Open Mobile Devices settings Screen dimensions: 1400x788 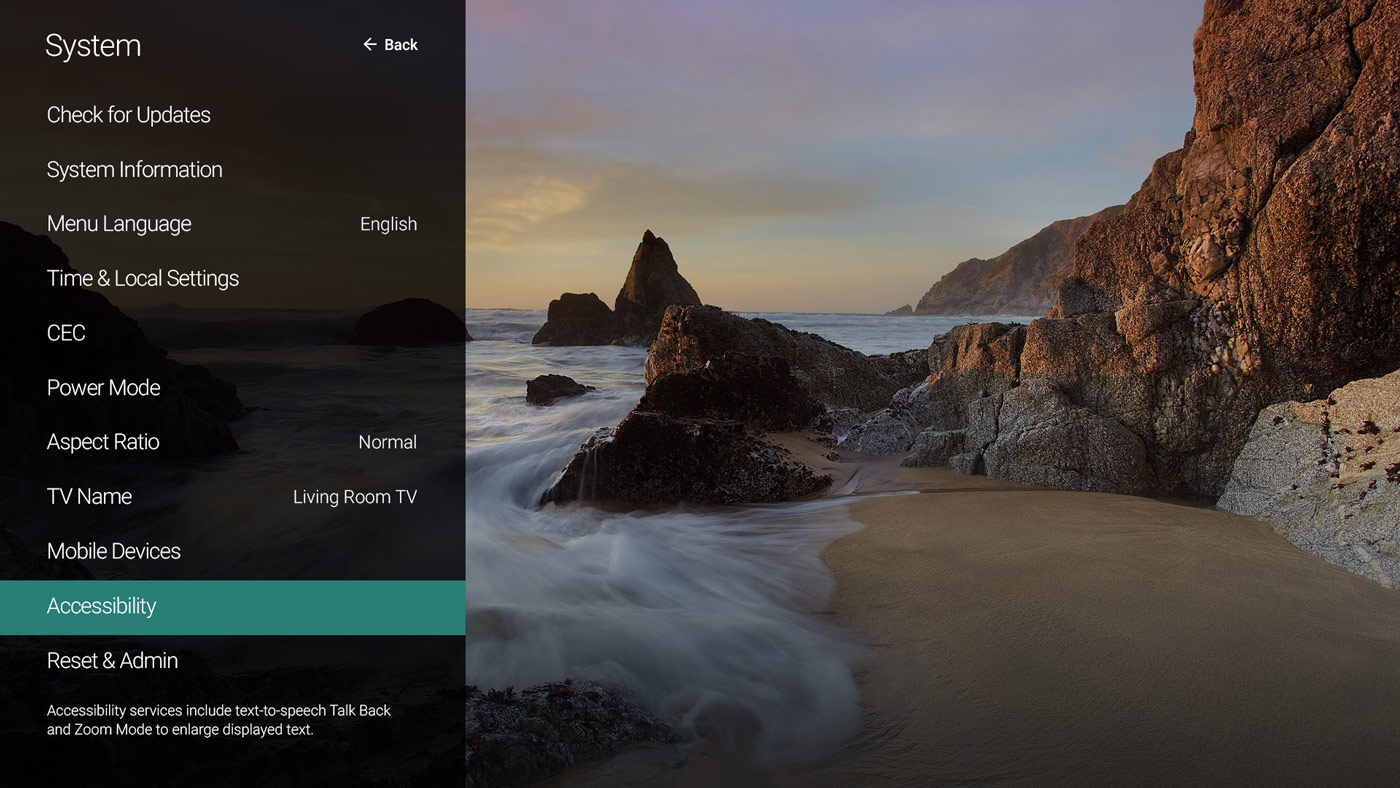point(232,551)
